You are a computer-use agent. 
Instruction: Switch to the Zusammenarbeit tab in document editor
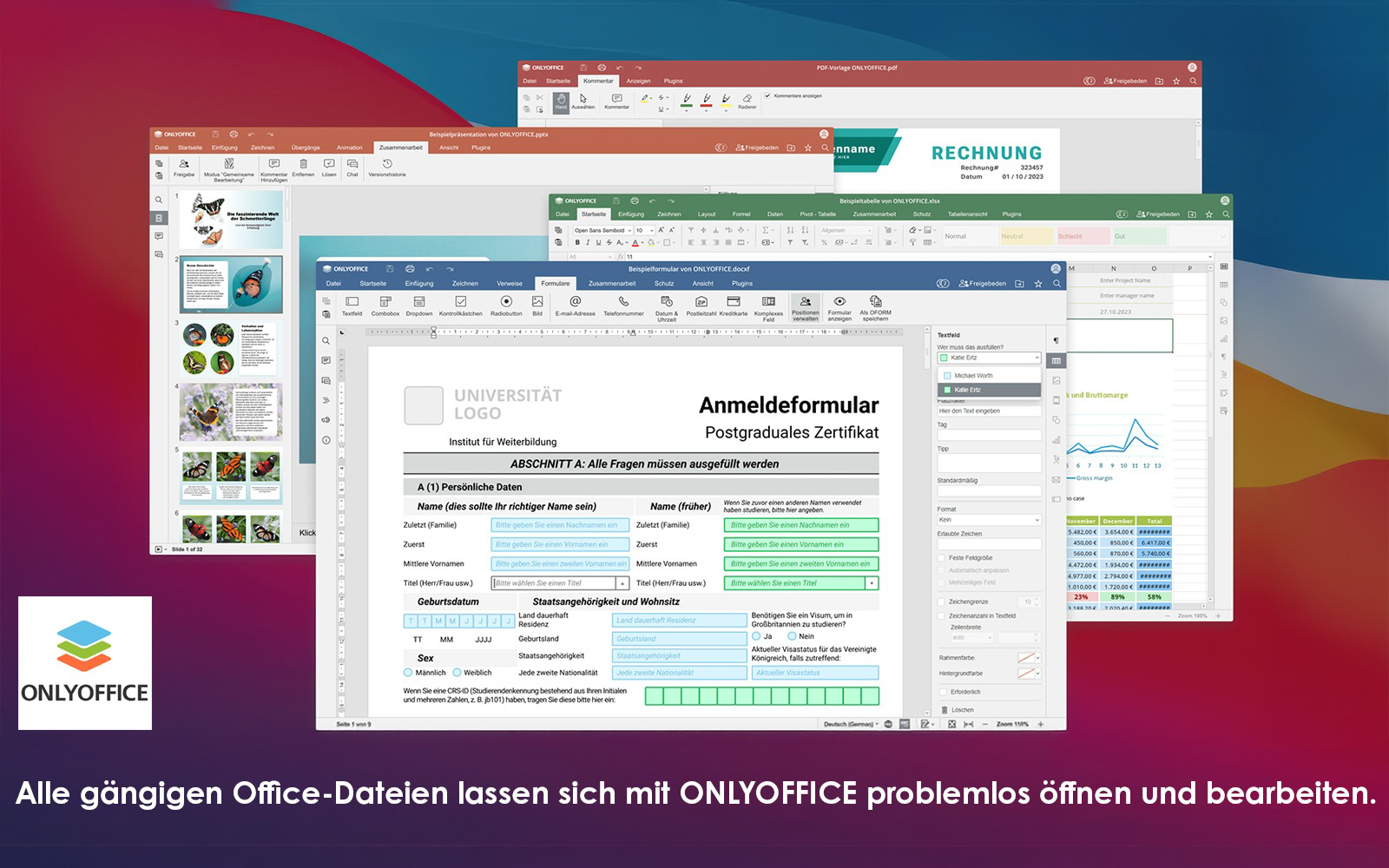click(612, 283)
